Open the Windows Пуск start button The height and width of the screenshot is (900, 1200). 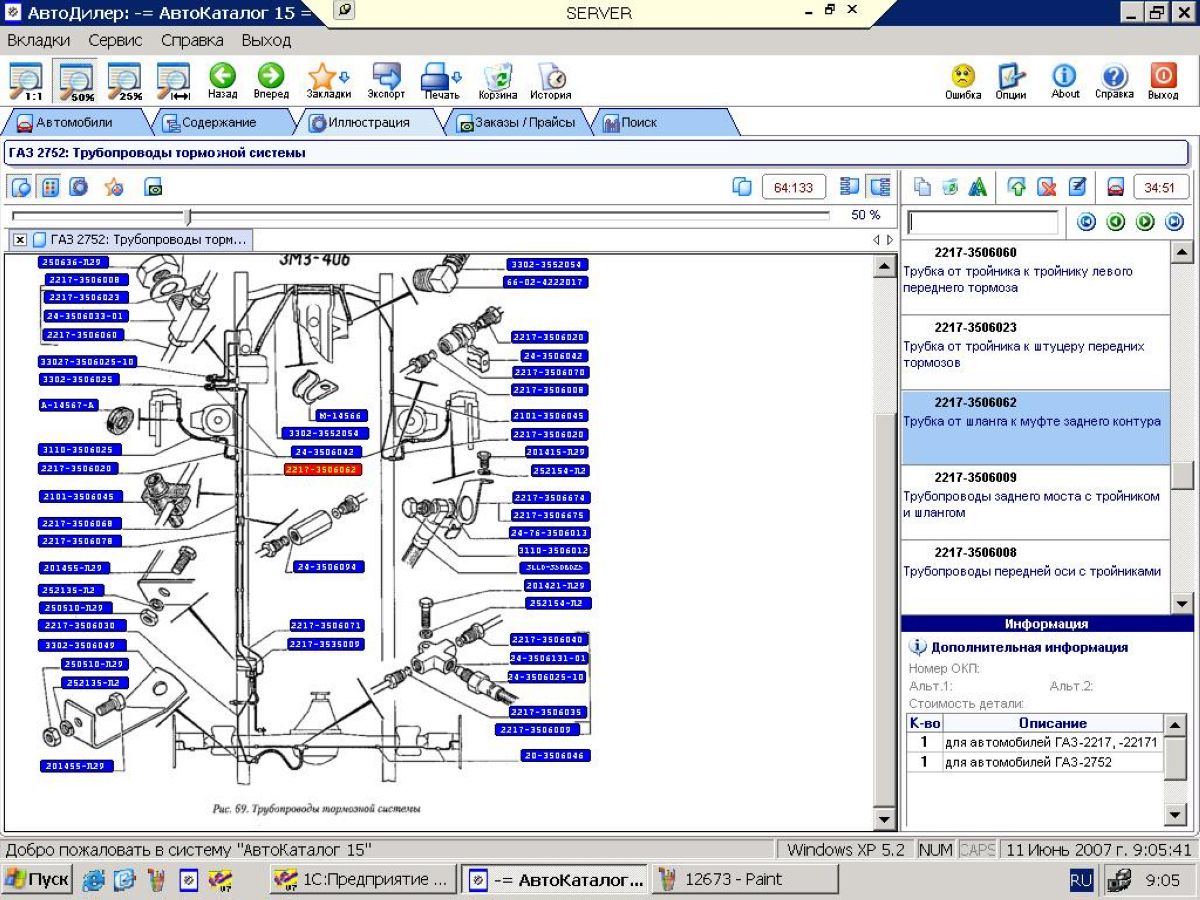tap(36, 880)
